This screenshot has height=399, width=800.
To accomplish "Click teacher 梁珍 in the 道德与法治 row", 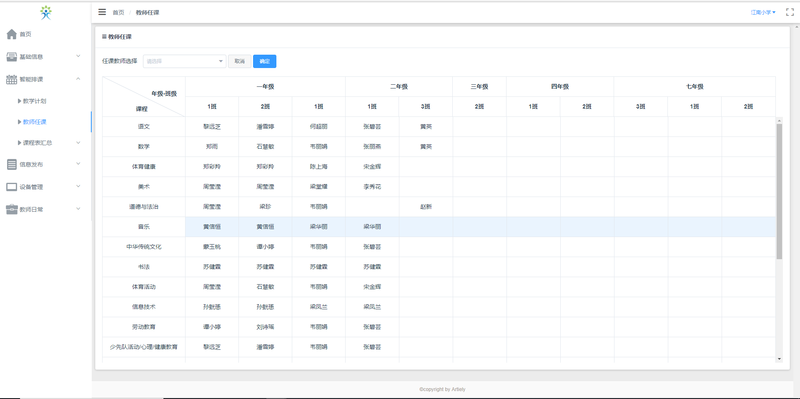I will (x=265, y=207).
